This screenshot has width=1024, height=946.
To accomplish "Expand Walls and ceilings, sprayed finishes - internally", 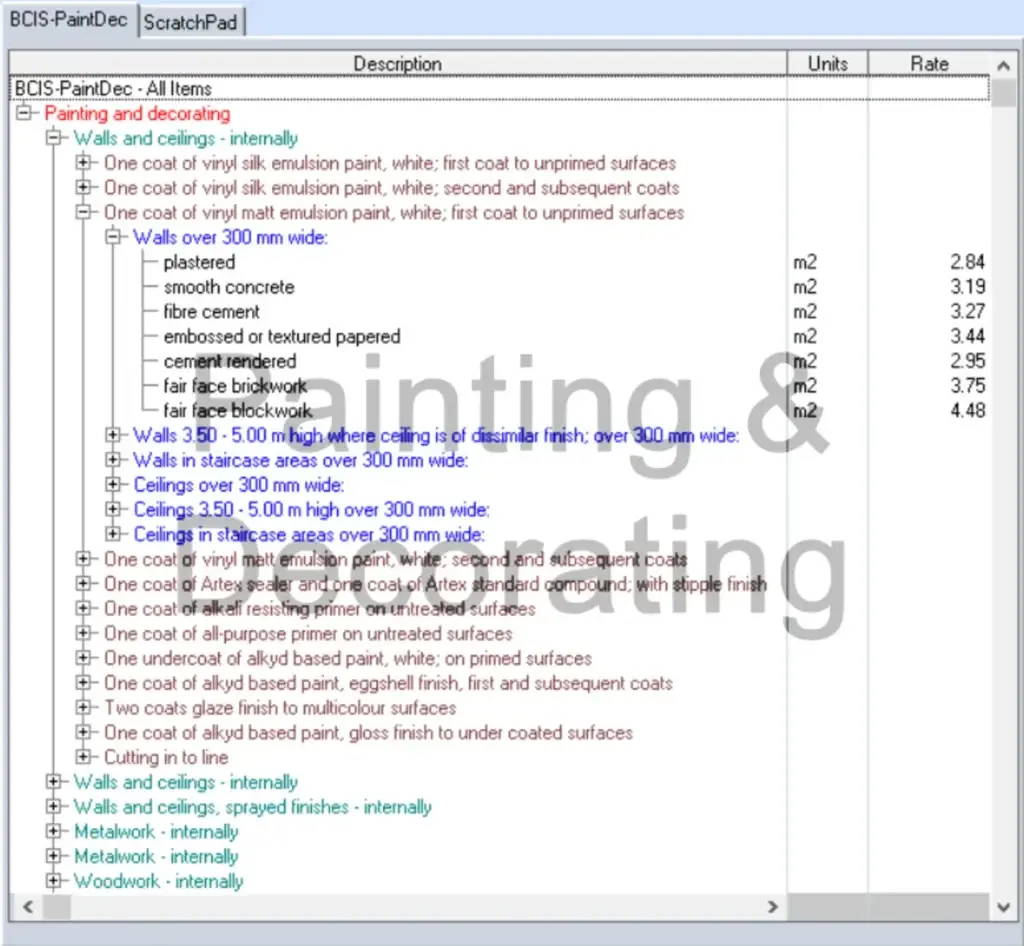I will pyautogui.click(x=54, y=806).
